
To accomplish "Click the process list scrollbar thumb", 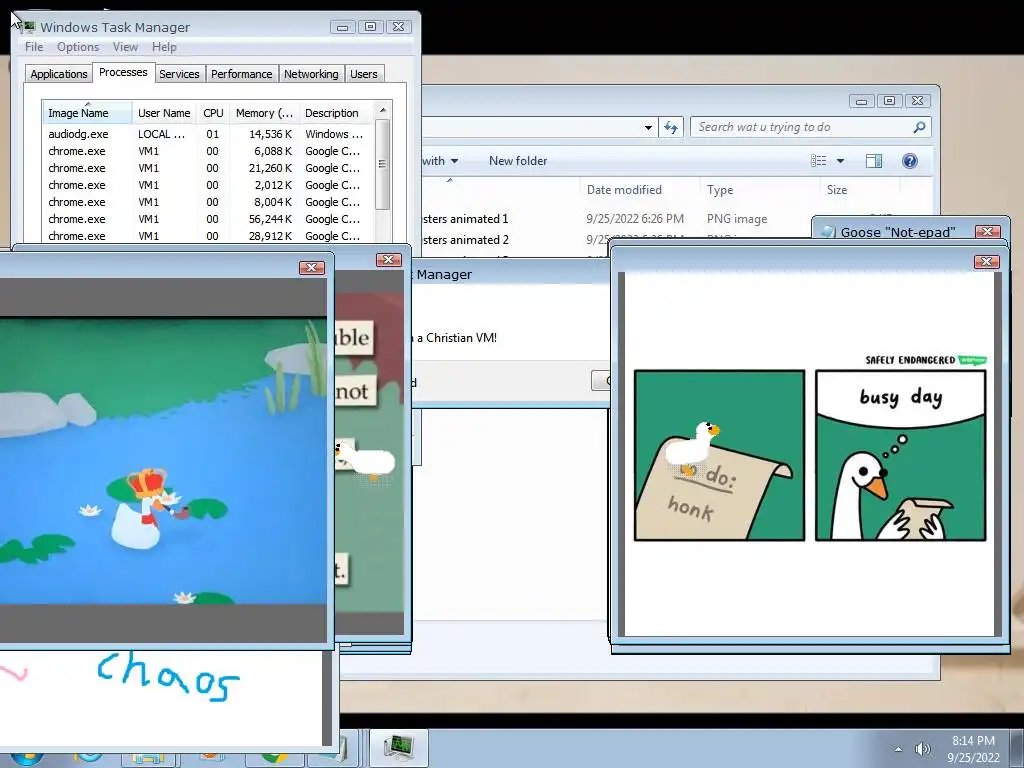I will point(383,164).
